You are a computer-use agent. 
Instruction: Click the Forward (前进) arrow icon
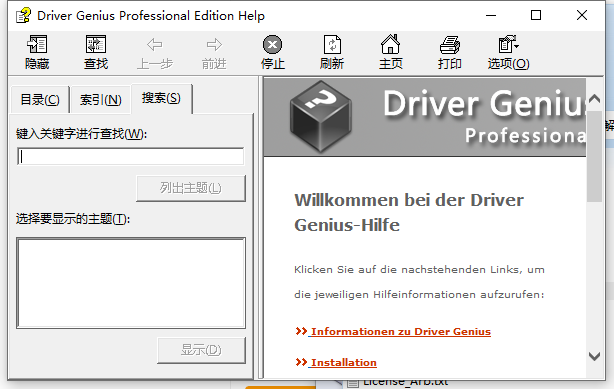[214, 45]
